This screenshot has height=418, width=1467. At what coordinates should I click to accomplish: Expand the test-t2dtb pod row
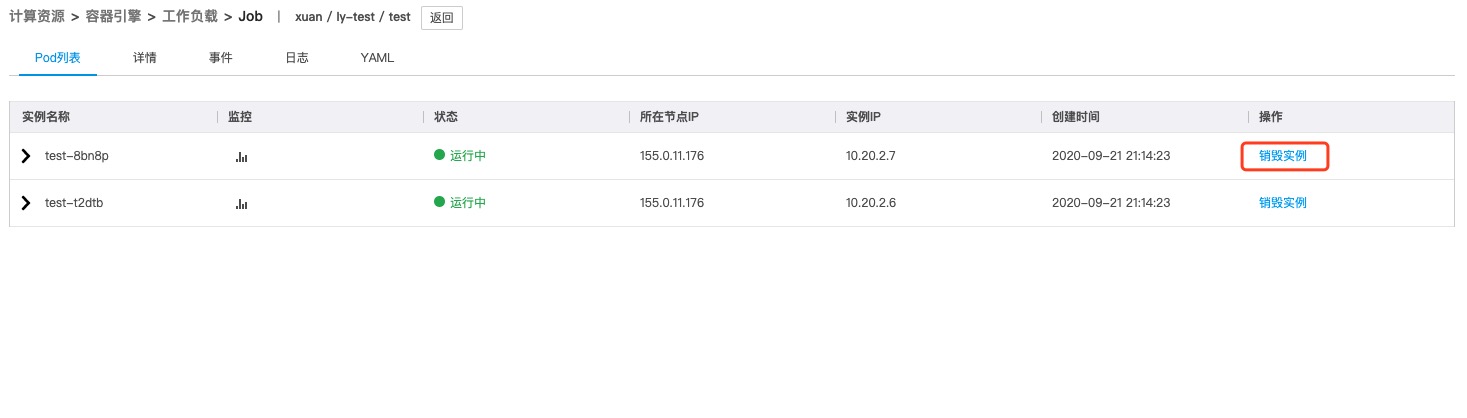[x=27, y=203]
